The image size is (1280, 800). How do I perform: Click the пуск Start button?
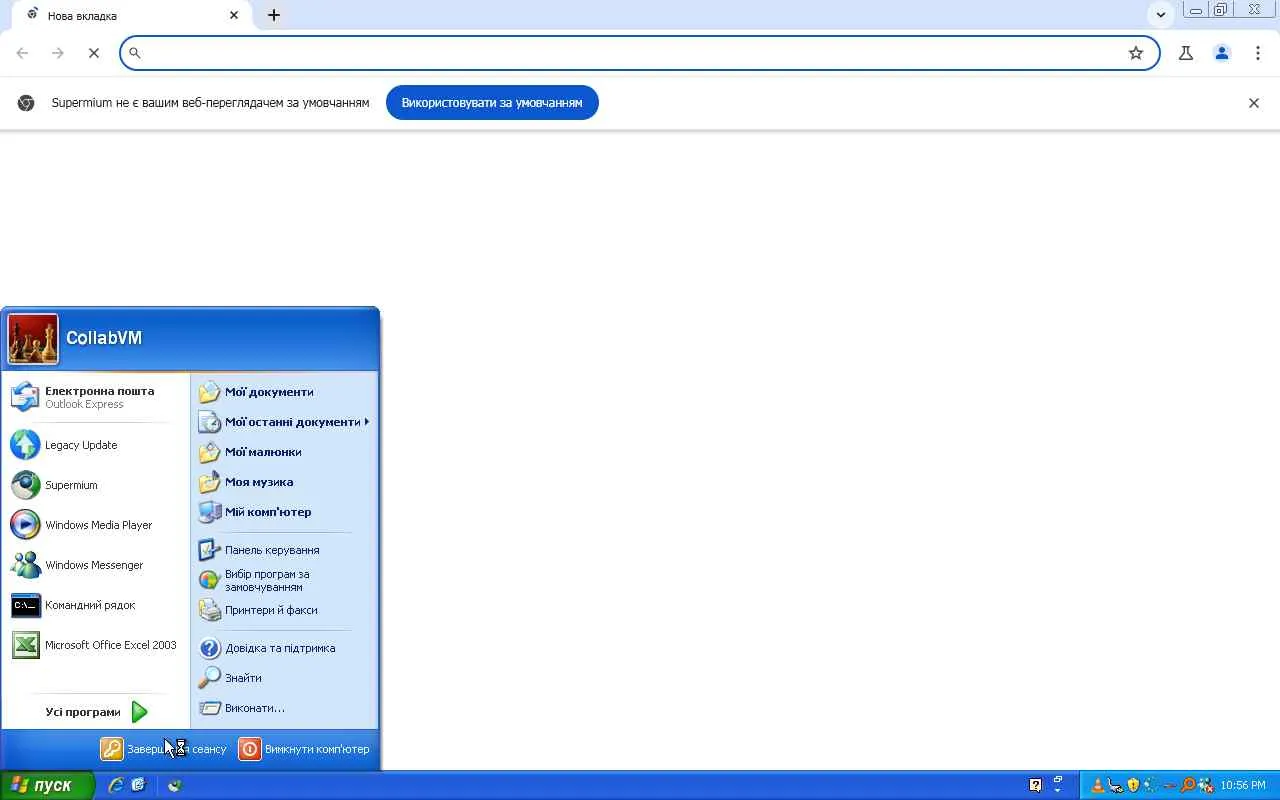pyautogui.click(x=47, y=785)
